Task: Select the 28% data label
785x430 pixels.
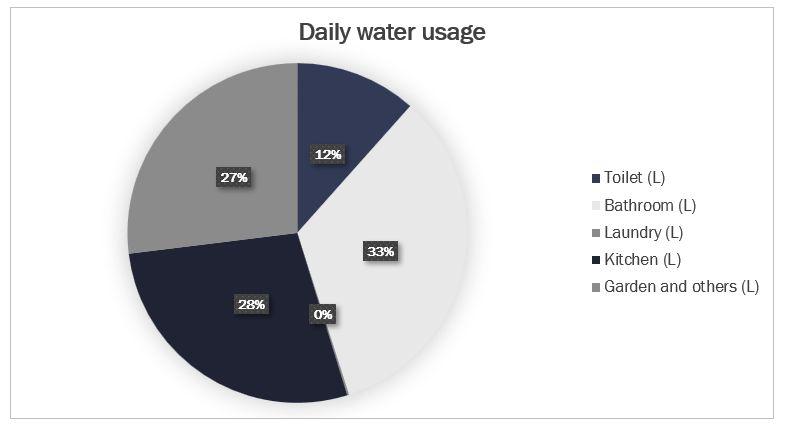Action: [250, 304]
